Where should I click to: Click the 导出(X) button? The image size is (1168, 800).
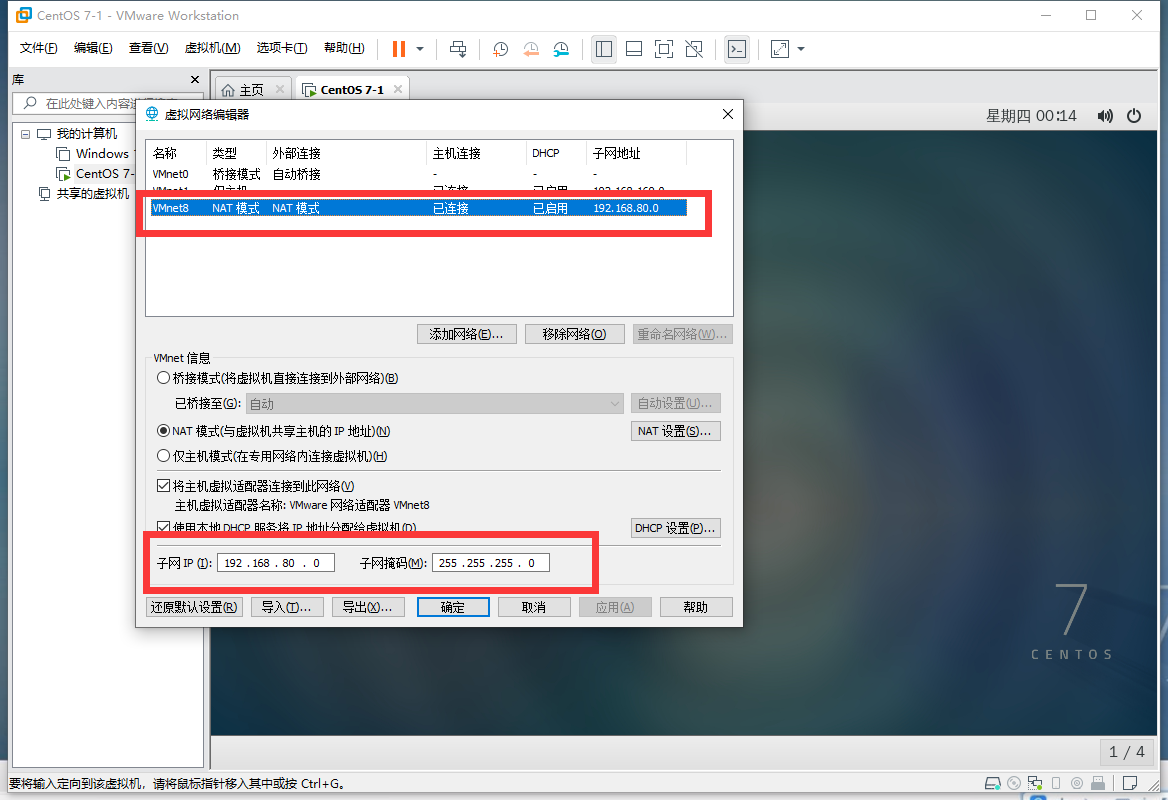[x=368, y=607]
